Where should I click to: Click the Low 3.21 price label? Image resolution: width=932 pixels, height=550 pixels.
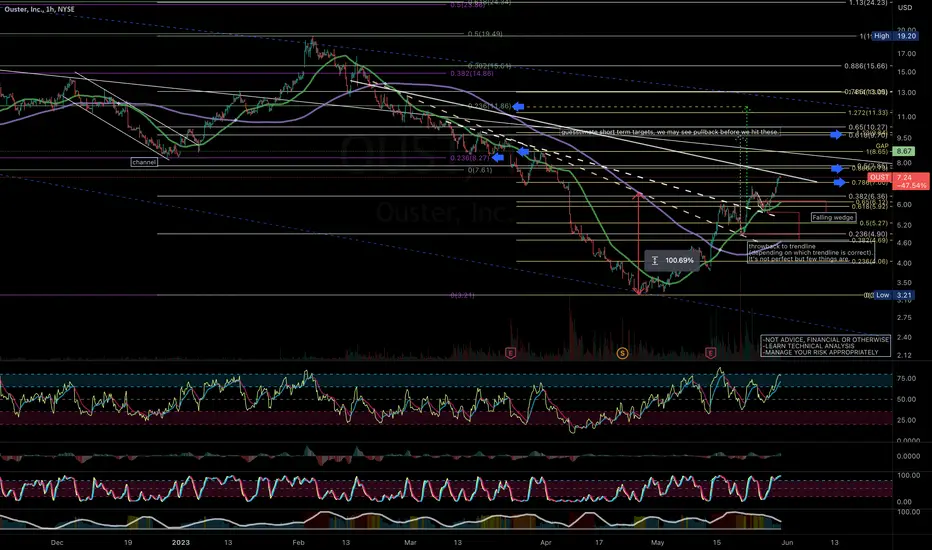point(895,295)
